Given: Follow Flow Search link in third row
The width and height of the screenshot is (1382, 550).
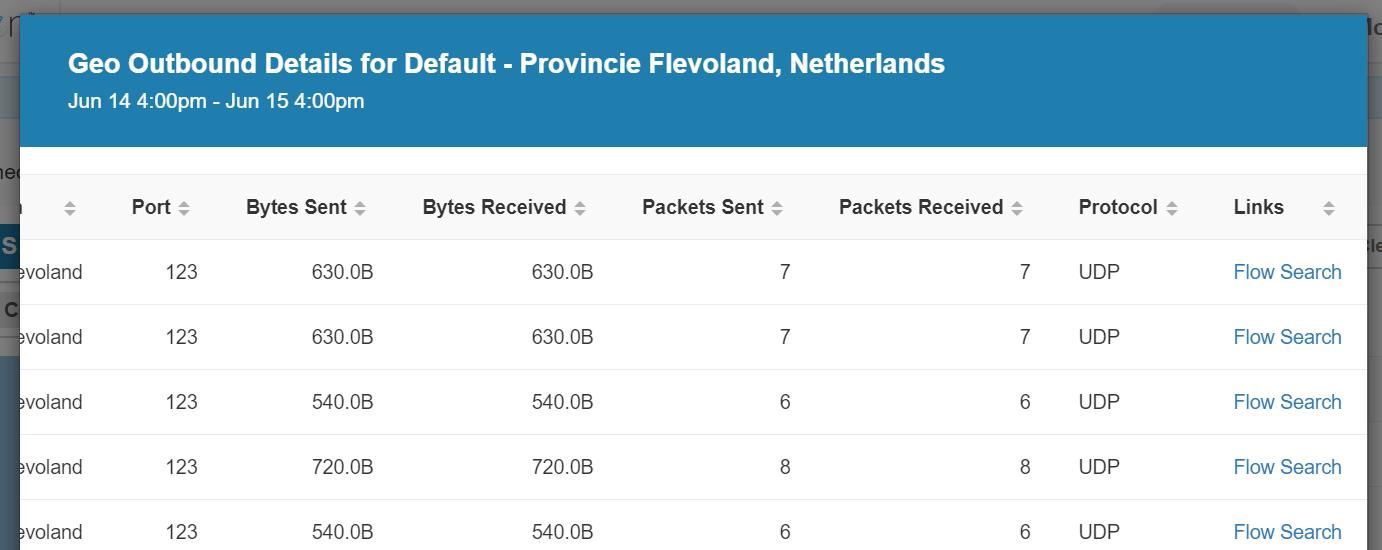Looking at the screenshot, I should [x=1287, y=402].
